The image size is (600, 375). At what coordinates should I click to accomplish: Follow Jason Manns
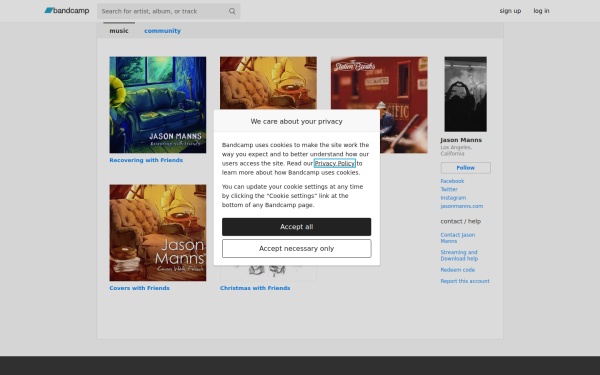point(465,168)
